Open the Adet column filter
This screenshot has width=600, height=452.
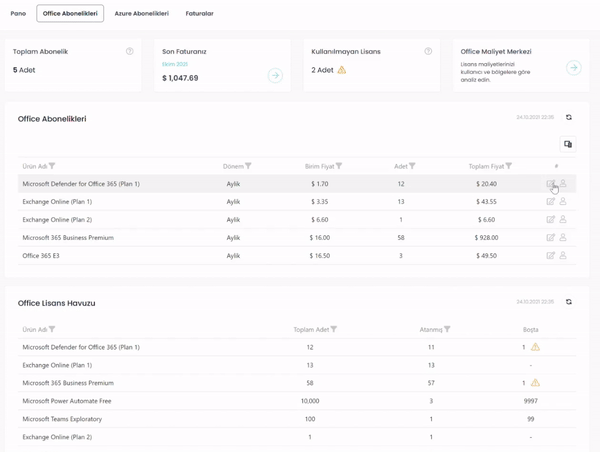(x=412, y=166)
